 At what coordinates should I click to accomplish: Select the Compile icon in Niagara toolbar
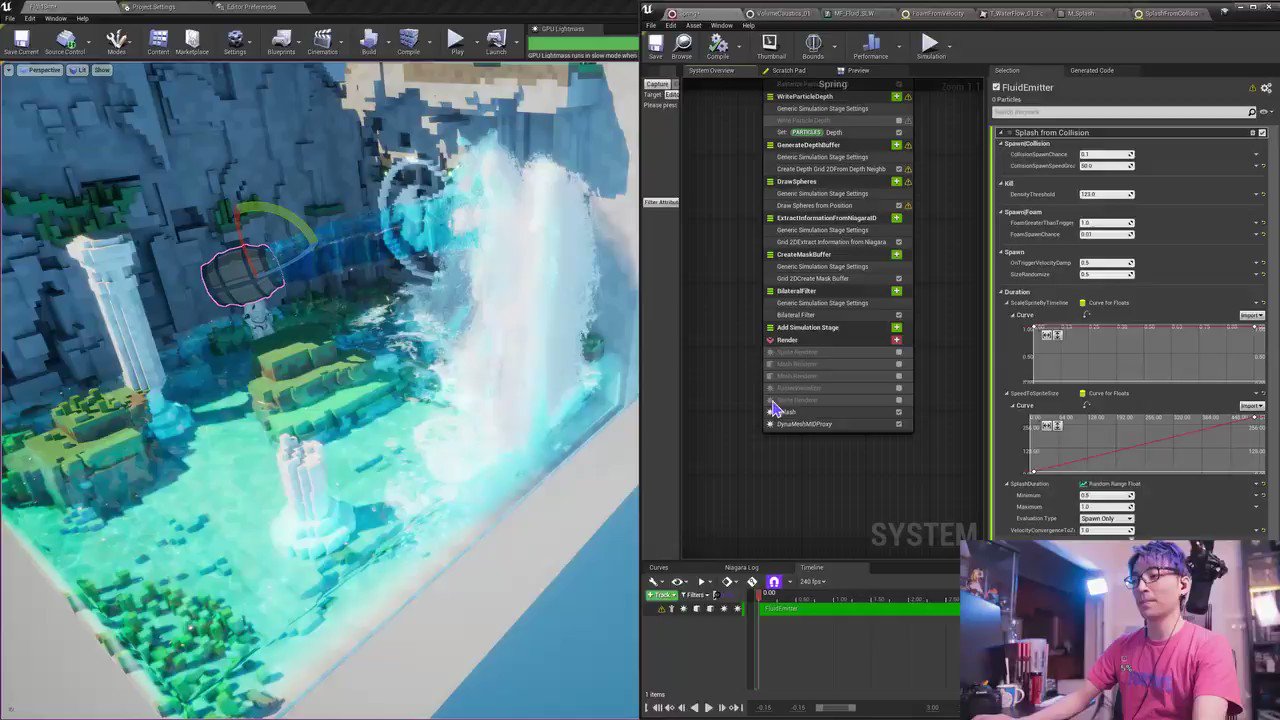[x=717, y=44]
